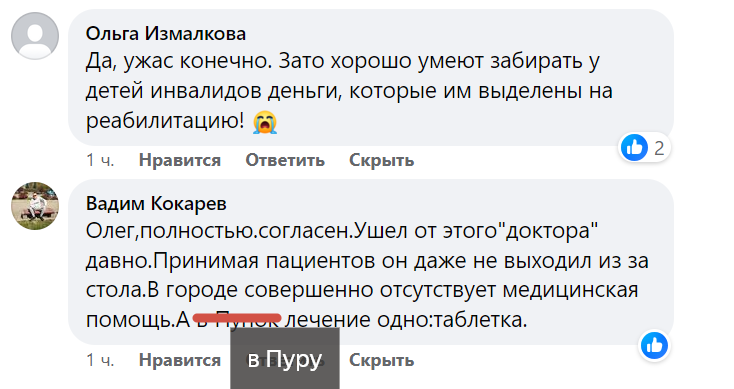Like Ольга Измалкова's comment via Нравится
734x389 pixels.
(x=180, y=160)
